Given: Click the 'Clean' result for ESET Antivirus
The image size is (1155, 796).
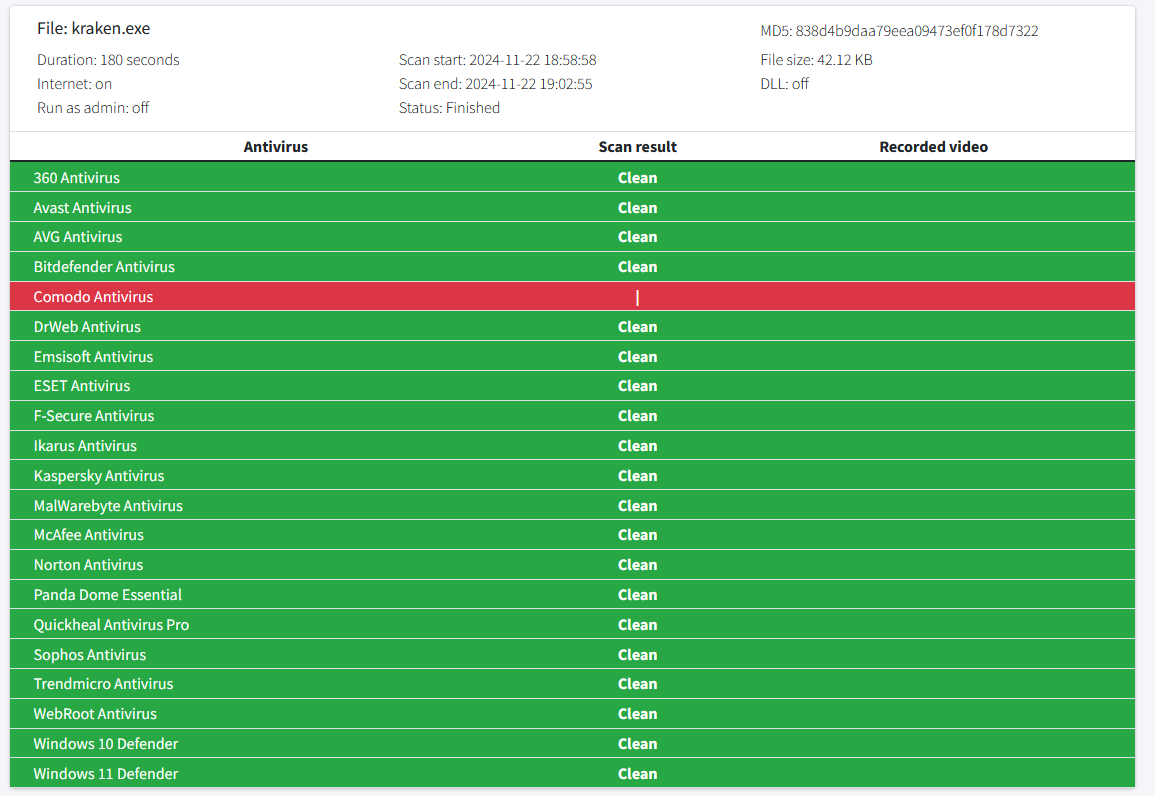Looking at the screenshot, I should (x=637, y=386).
